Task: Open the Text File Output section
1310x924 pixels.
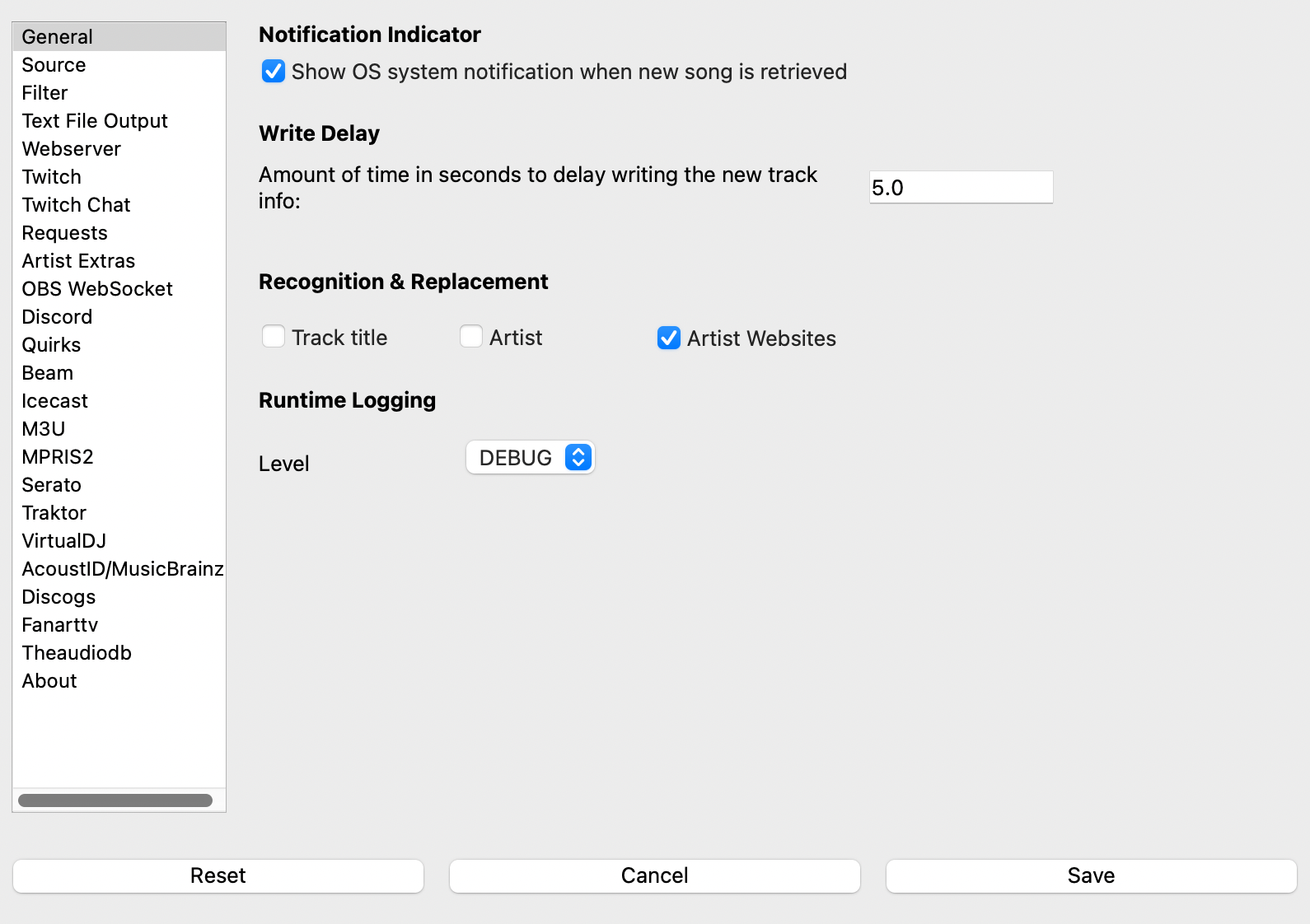Action: point(95,121)
